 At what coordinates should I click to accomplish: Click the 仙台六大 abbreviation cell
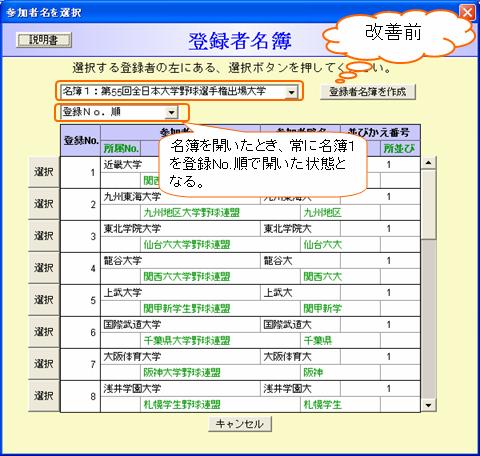(x=340, y=244)
